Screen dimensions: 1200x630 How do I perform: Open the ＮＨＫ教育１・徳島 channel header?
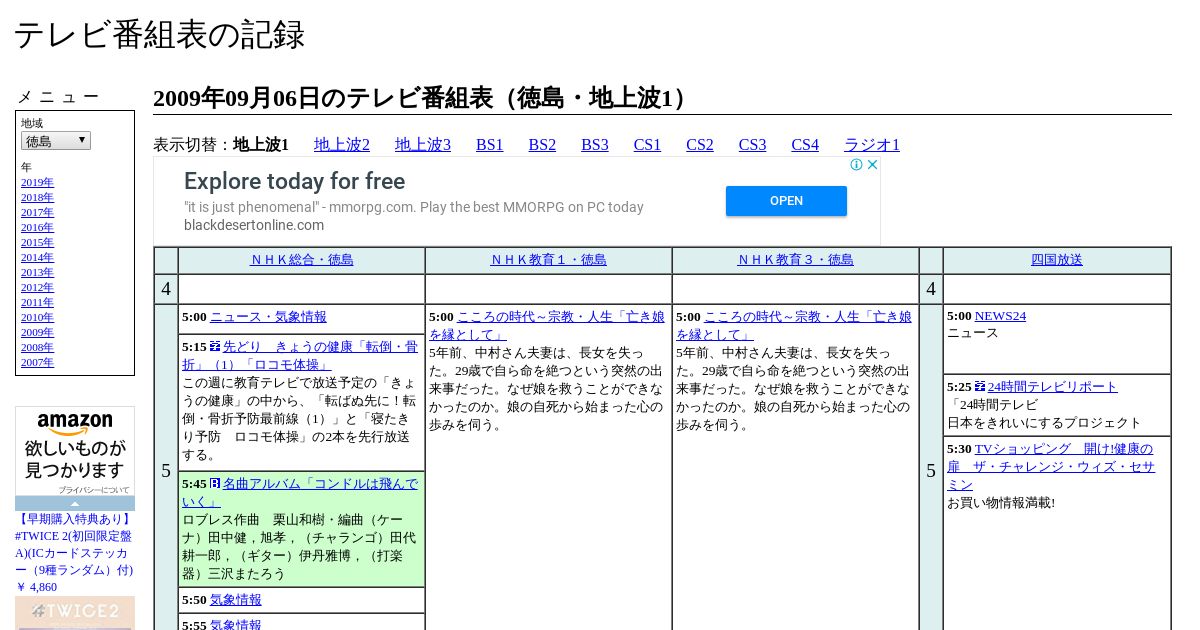pyautogui.click(x=549, y=260)
